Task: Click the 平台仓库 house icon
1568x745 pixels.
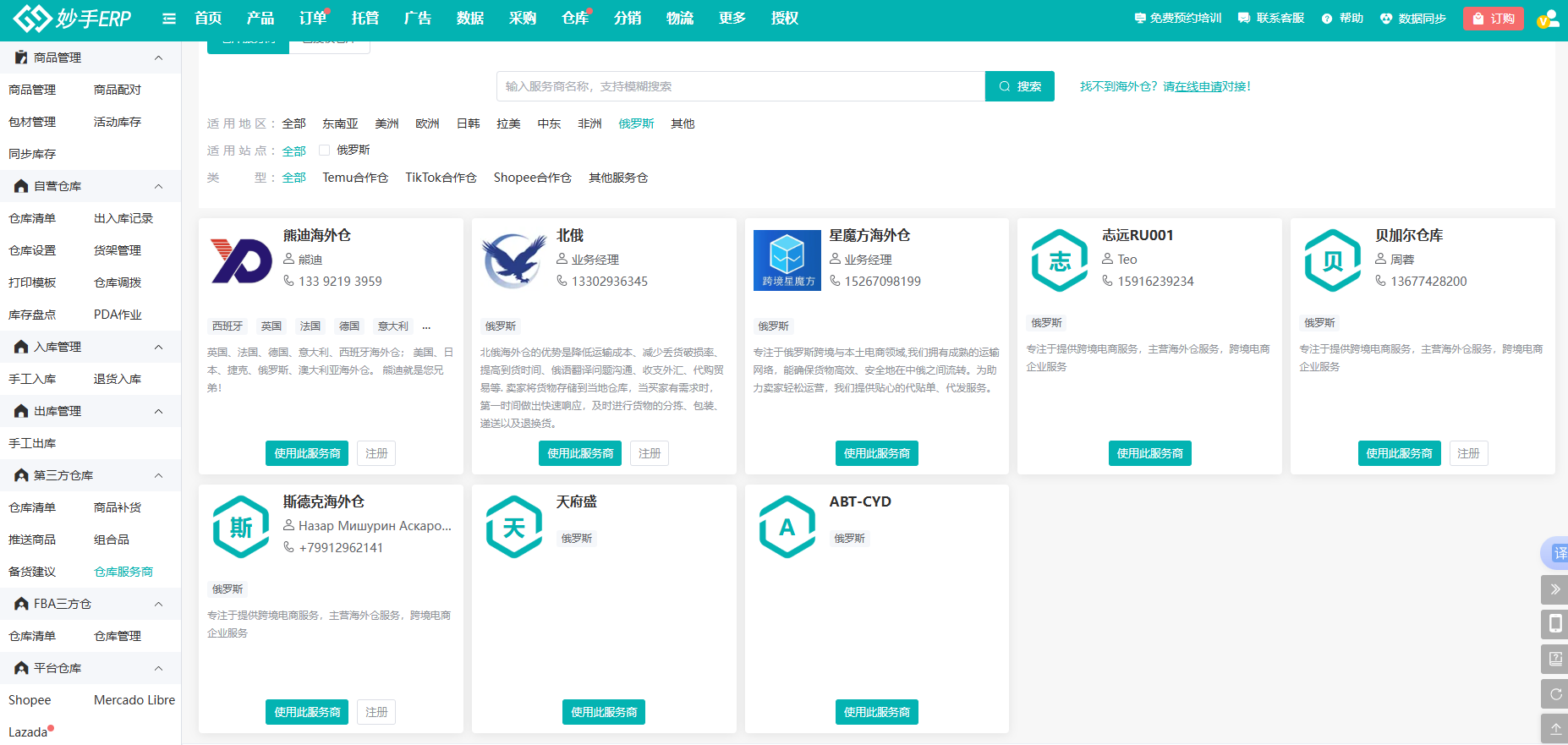Action: coord(21,668)
